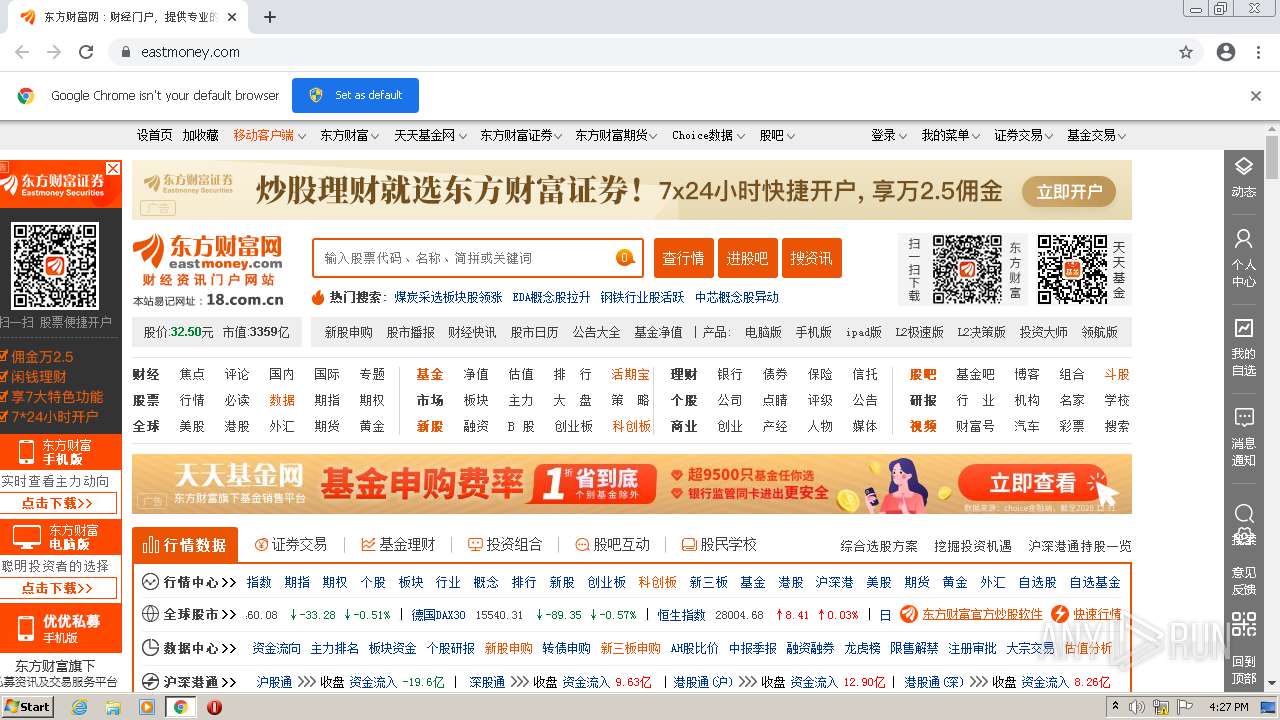Click the 行情中心 round icon
Viewport: 1280px width, 720px height.
tap(150, 581)
